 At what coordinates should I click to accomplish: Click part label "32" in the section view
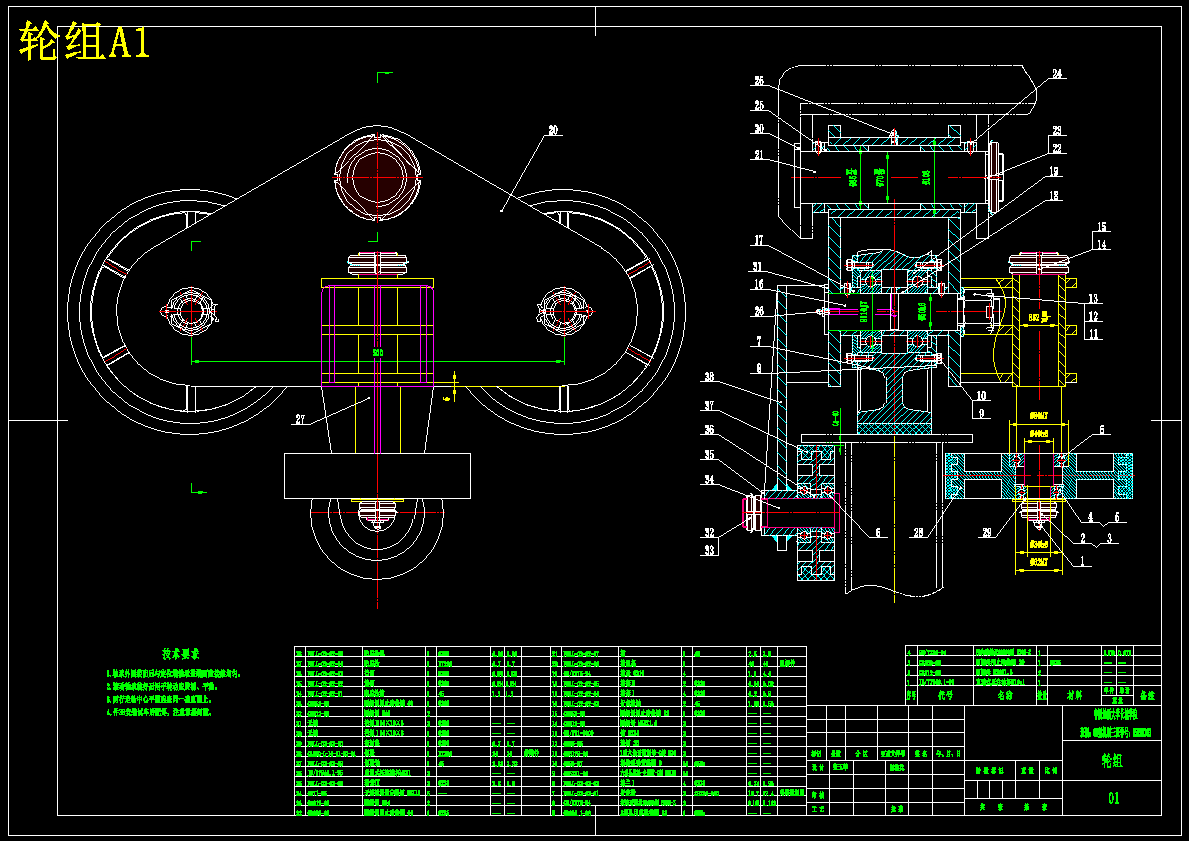(x=709, y=532)
